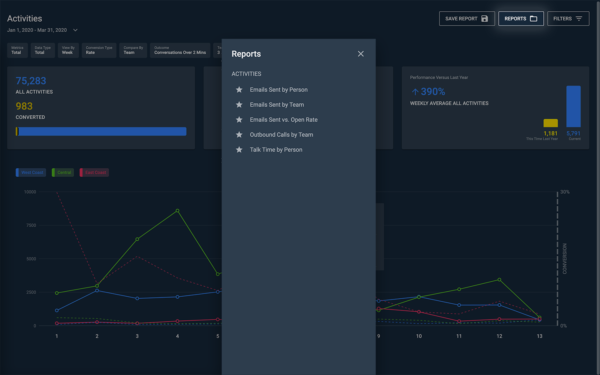
Task: Click the Save Report button
Action: click(x=467, y=18)
